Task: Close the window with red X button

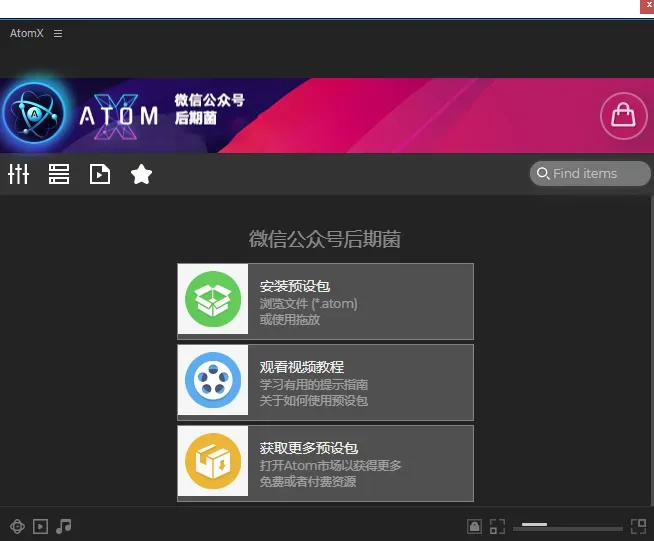Action: coord(647,6)
